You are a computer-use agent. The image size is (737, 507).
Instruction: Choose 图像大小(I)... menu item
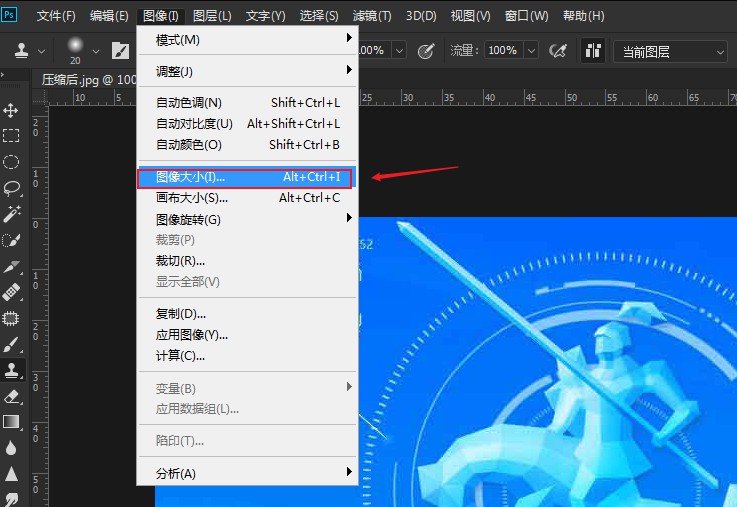coord(248,177)
